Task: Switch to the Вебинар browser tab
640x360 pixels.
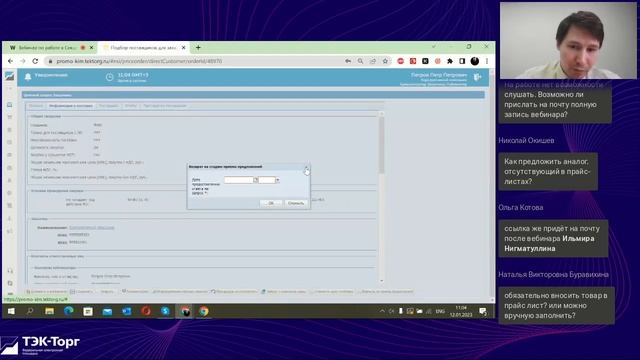Action: (x=49, y=48)
